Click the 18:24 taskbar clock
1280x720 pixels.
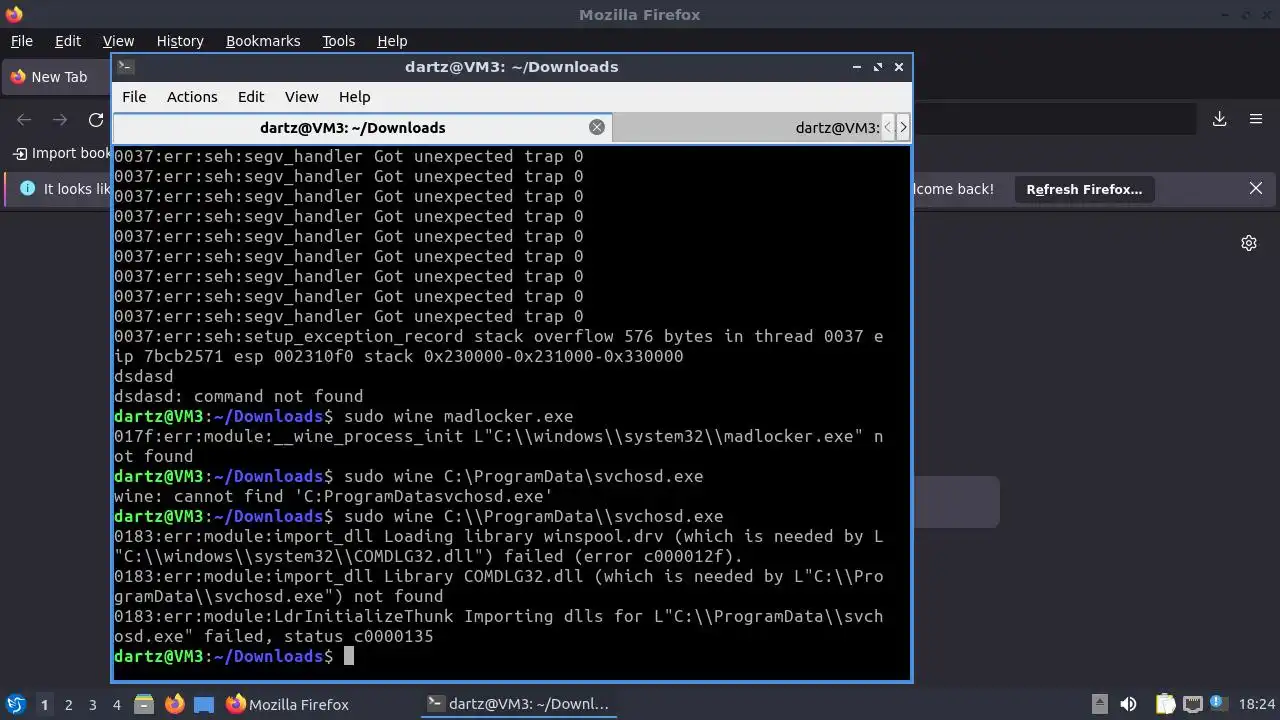click(x=1258, y=704)
